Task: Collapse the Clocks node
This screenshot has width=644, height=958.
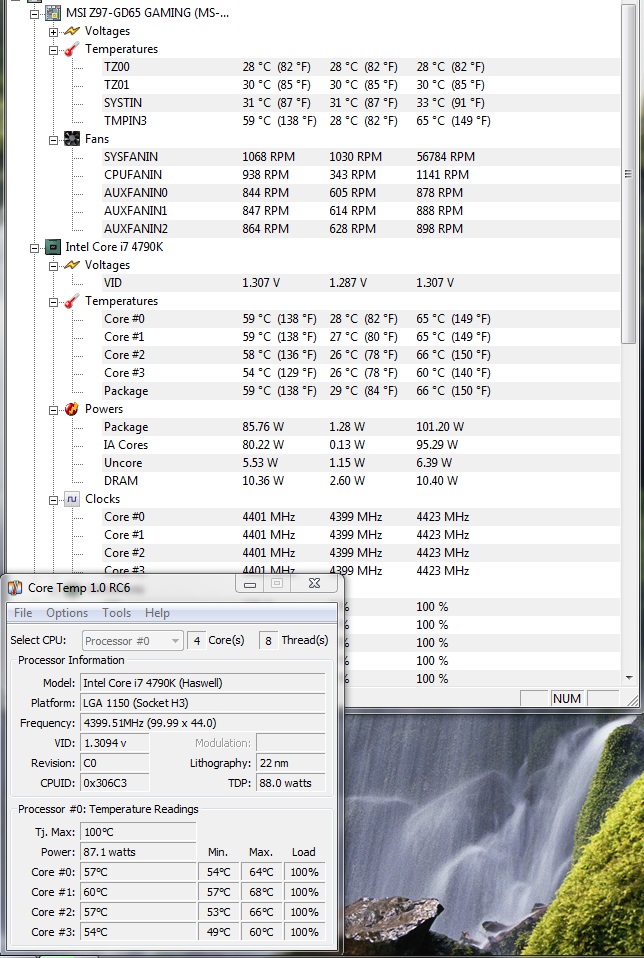Action: (x=54, y=500)
